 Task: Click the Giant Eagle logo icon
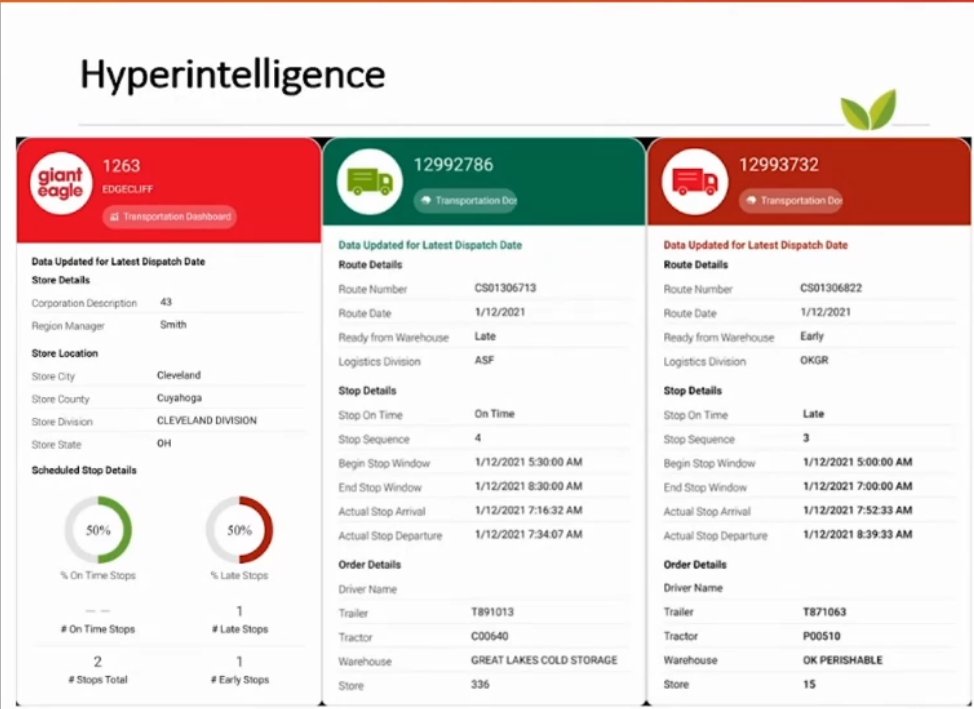coord(61,183)
